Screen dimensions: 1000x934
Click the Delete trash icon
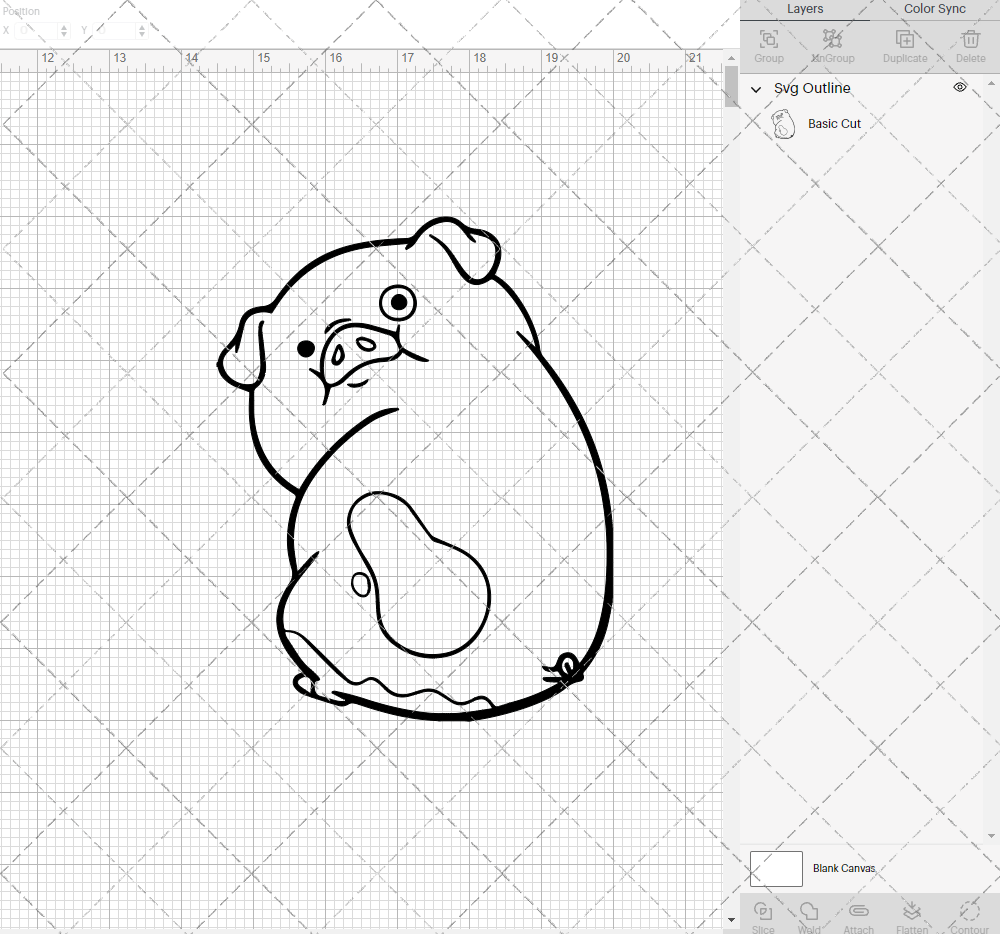click(970, 39)
